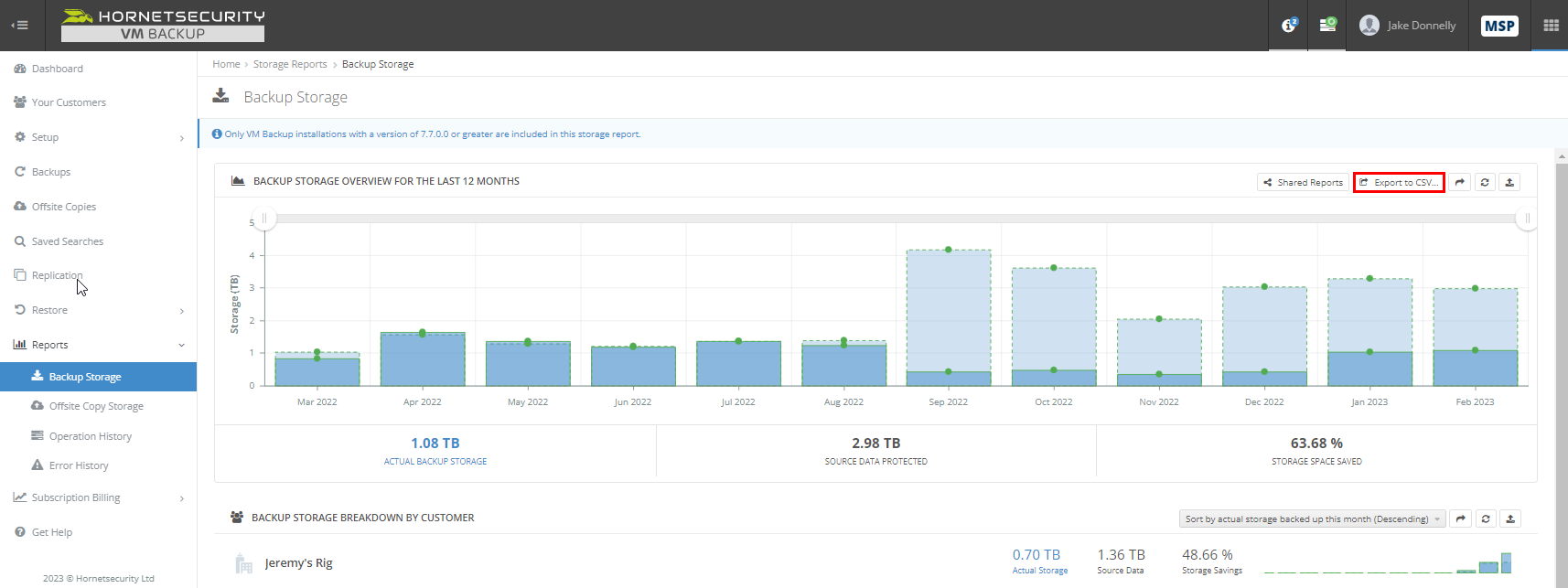Click the 2.98 TB source data value
The width and height of the screenshot is (1568, 588).
pos(876,444)
